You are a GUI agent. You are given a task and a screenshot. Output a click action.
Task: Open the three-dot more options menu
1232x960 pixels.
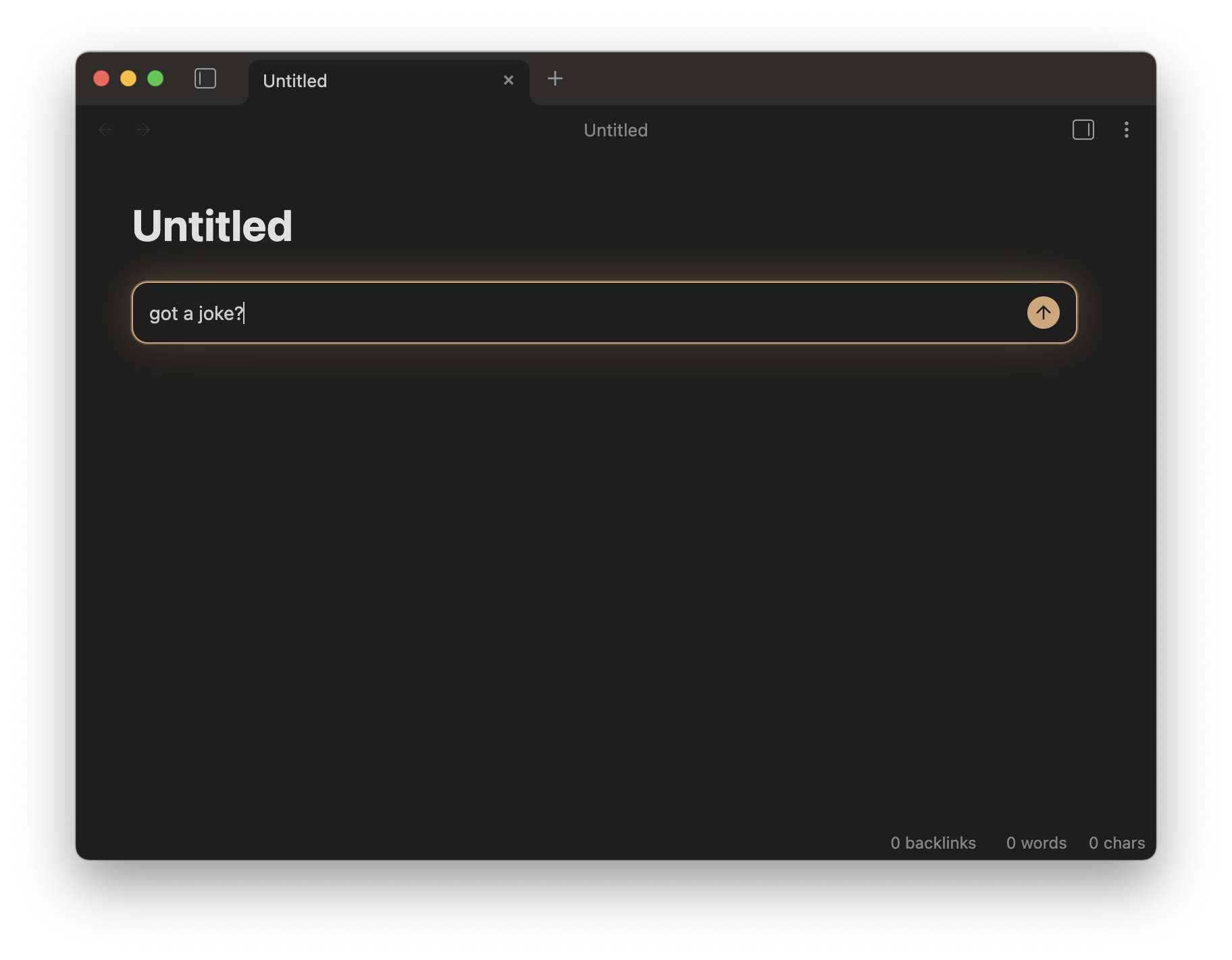pyautogui.click(x=1126, y=130)
